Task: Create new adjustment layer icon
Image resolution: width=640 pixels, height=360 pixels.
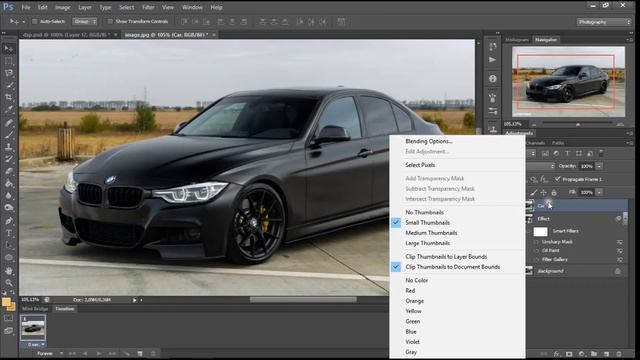Action: click(581, 354)
